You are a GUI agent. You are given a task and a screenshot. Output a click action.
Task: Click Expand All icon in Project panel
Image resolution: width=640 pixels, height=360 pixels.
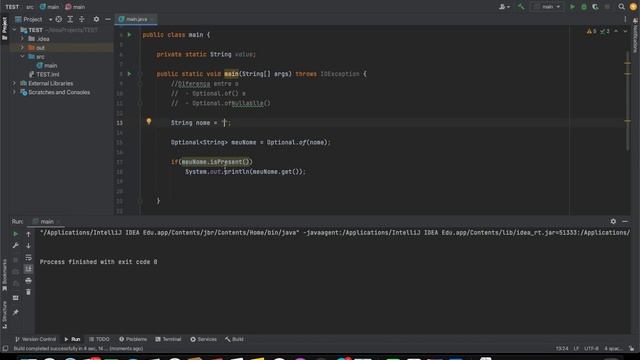70,19
